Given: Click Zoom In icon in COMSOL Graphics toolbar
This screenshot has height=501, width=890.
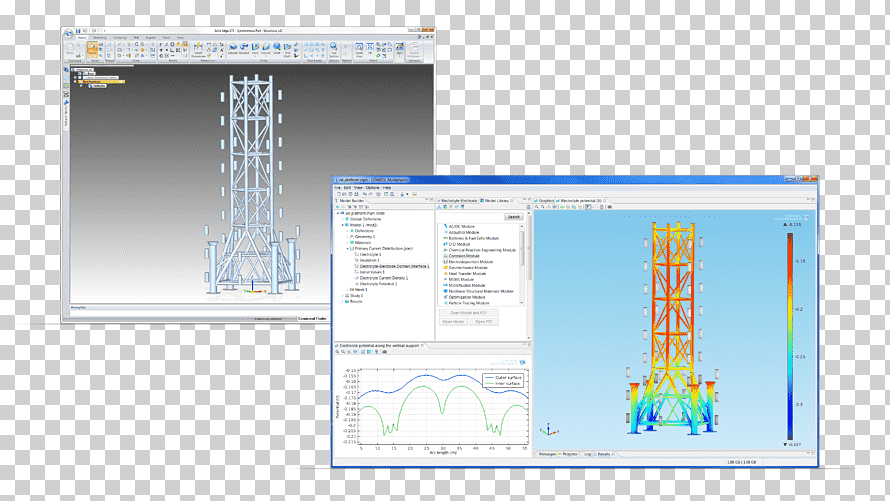Looking at the screenshot, I should coord(536,207).
